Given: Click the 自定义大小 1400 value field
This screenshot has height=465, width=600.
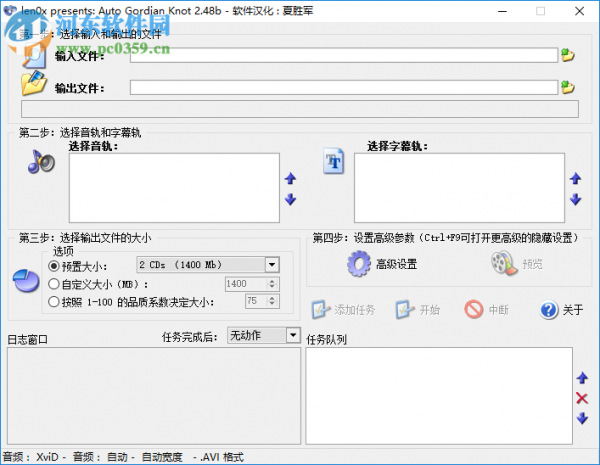Looking at the screenshot, I should tap(246, 284).
